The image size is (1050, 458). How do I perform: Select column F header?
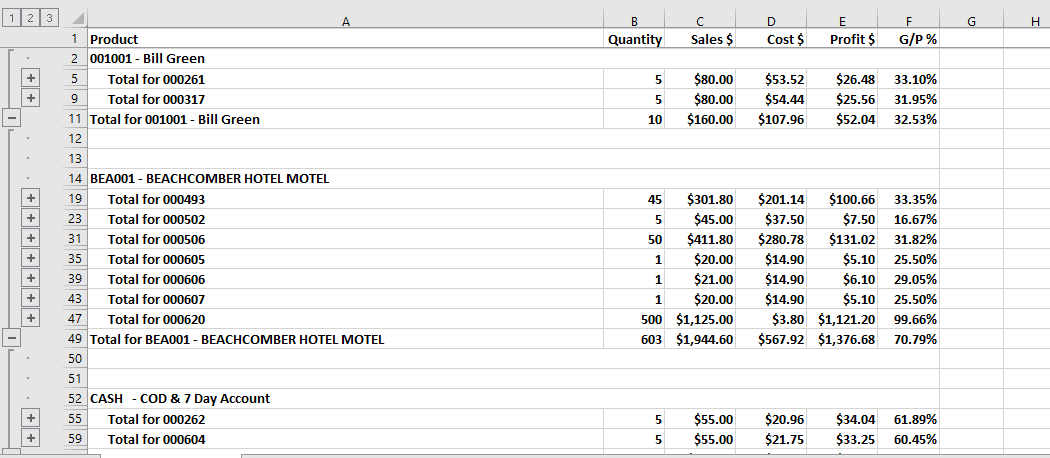[x=908, y=19]
